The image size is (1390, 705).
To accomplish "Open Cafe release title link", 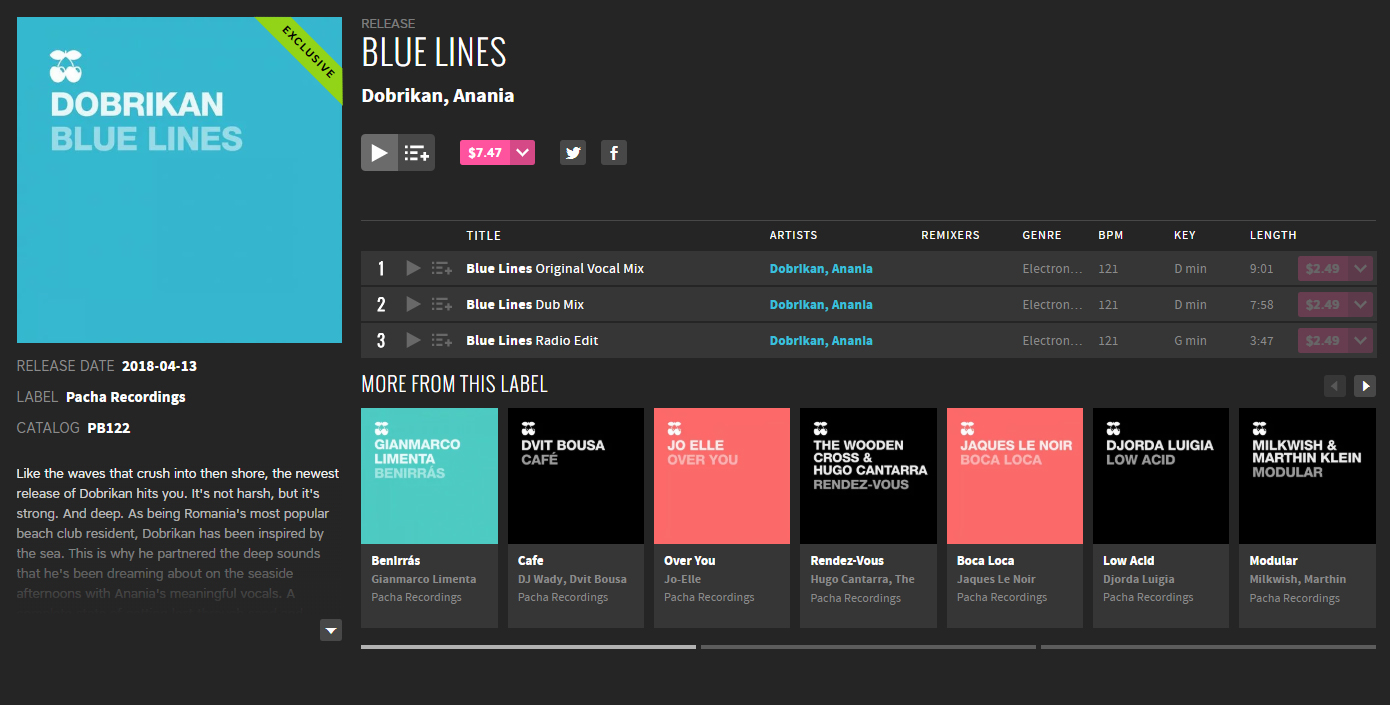I will [x=531, y=560].
